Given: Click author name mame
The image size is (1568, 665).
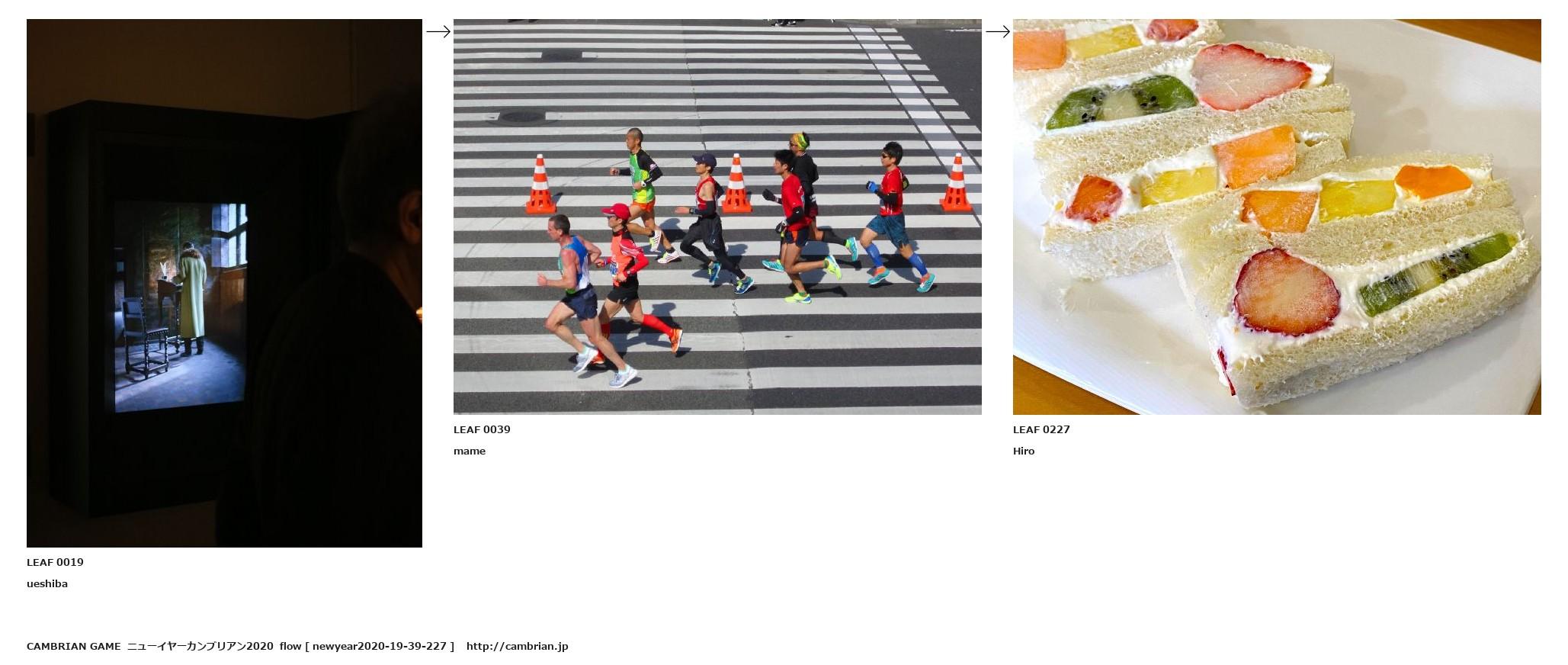Looking at the screenshot, I should (470, 451).
